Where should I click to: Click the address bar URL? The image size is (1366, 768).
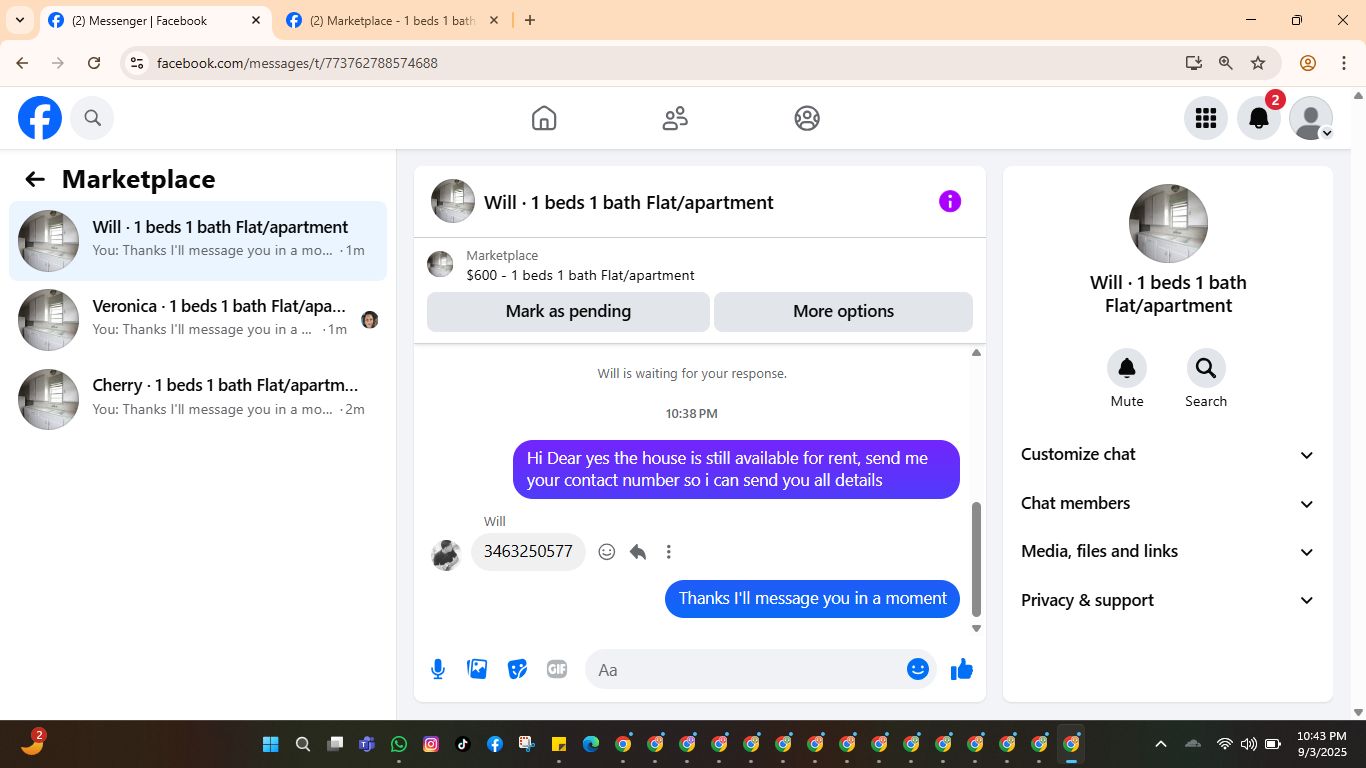point(297,63)
